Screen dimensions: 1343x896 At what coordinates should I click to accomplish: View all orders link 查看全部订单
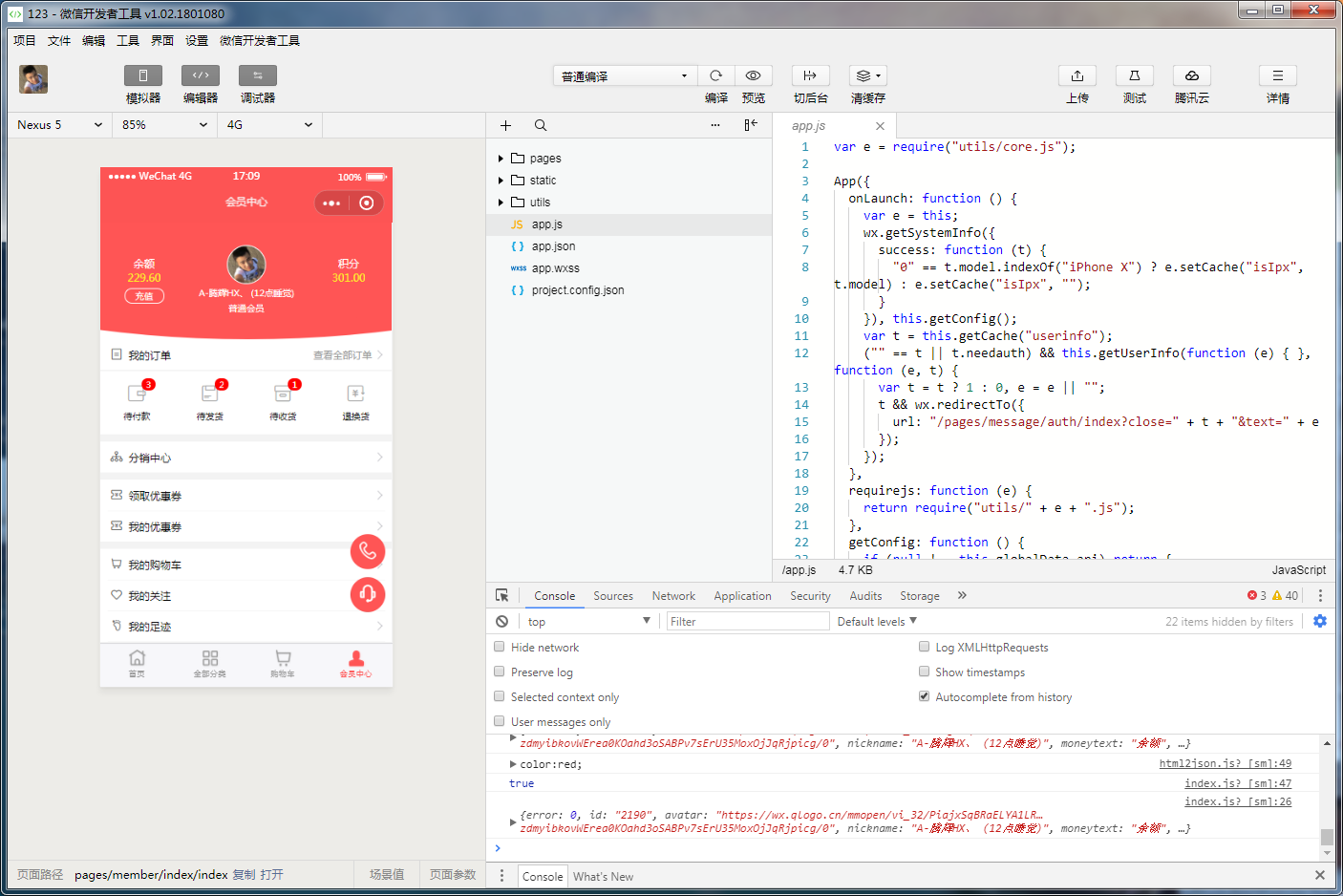[x=349, y=355]
